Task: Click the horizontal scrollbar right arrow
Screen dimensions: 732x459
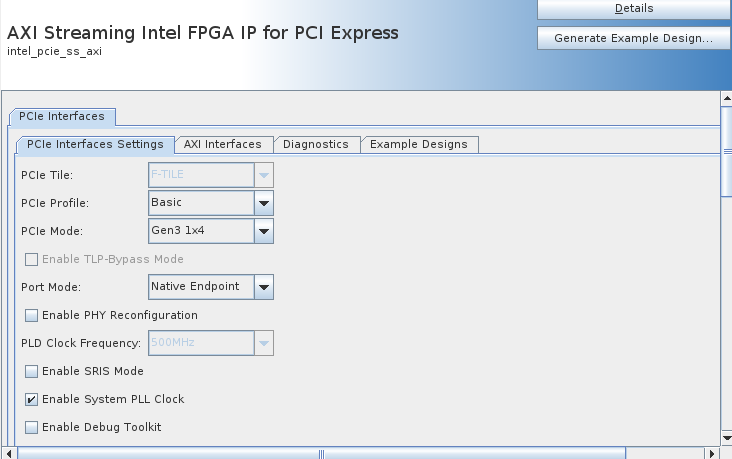Action: point(710,453)
